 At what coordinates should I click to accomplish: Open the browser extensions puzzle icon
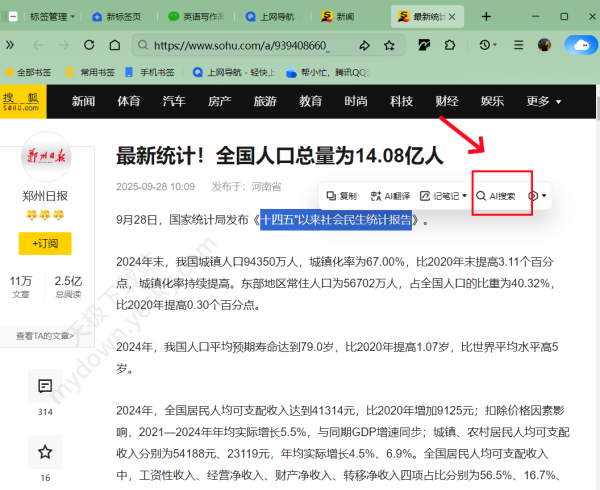pyautogui.click(x=450, y=45)
